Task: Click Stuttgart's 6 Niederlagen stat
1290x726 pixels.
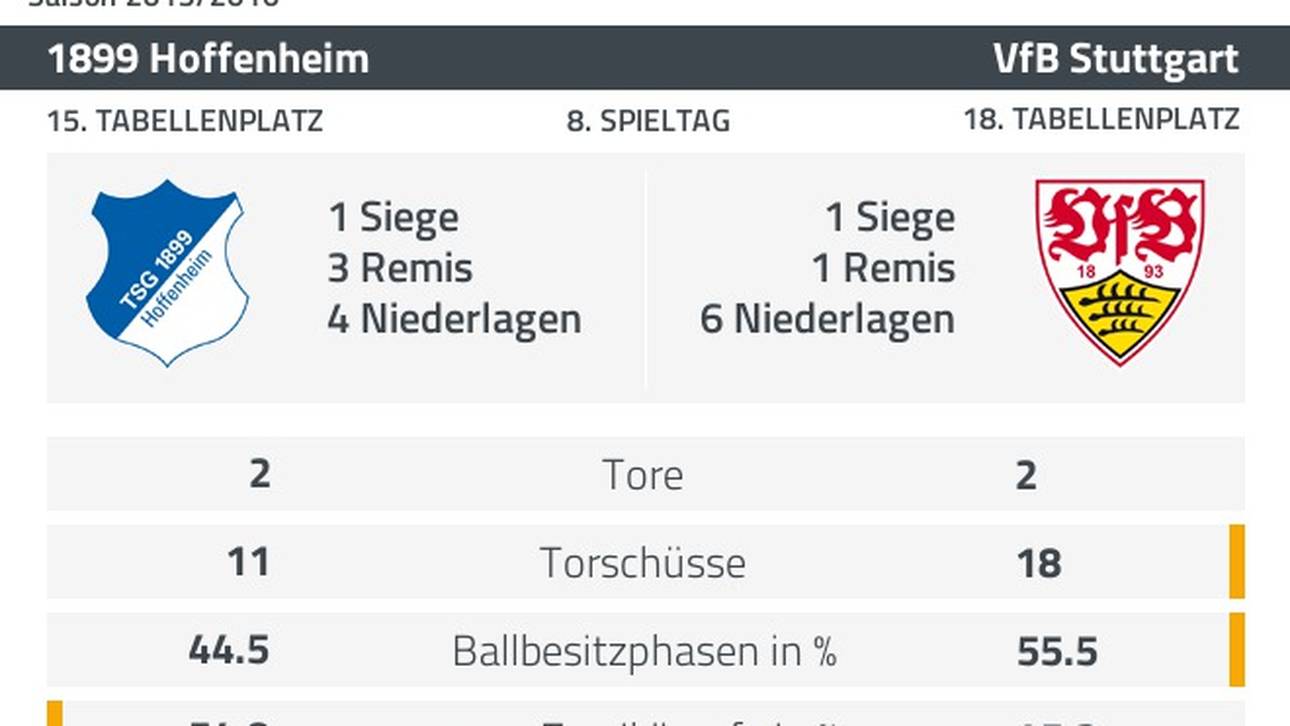Action: 827,319
